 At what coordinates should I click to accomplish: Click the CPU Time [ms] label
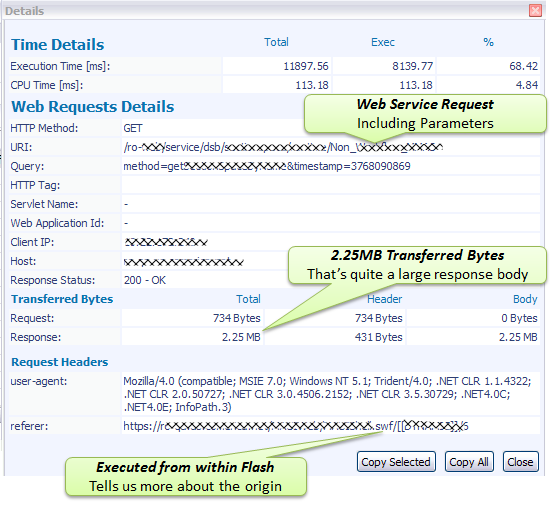point(46,85)
